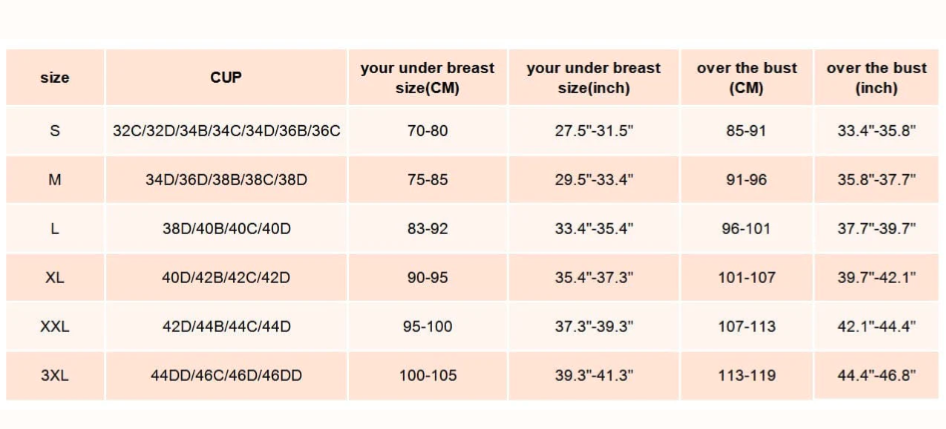This screenshot has height=429, width=946.
Task: Select the XL size row label
Action: click(x=55, y=278)
